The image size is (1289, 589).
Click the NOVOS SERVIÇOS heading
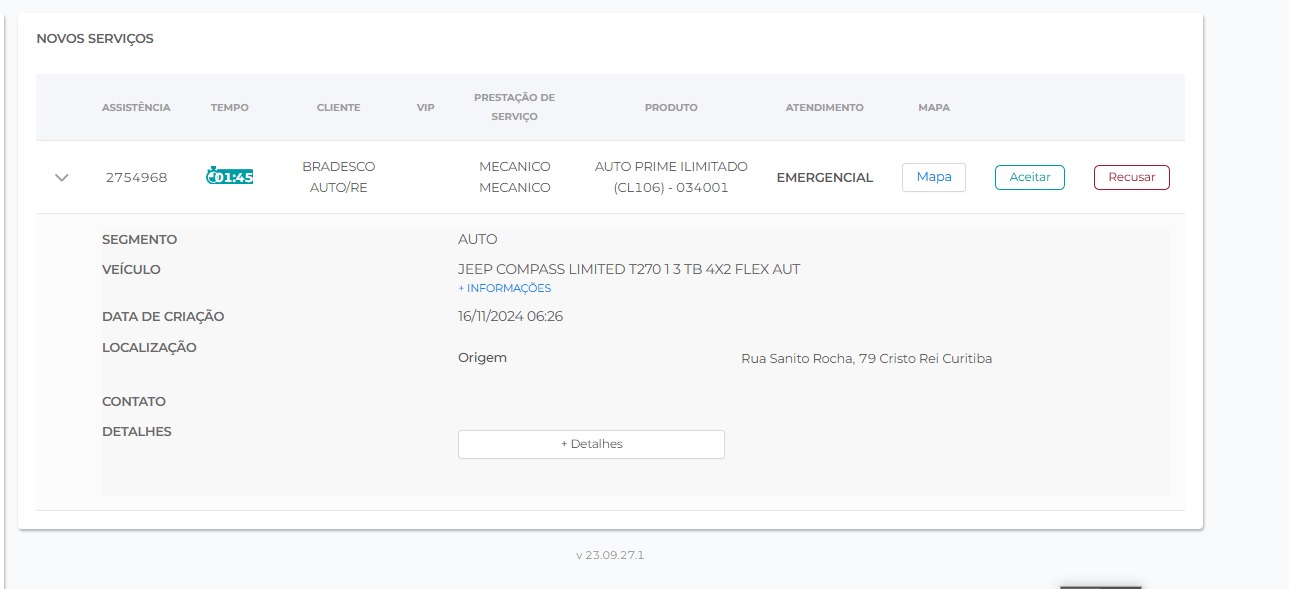tap(95, 39)
